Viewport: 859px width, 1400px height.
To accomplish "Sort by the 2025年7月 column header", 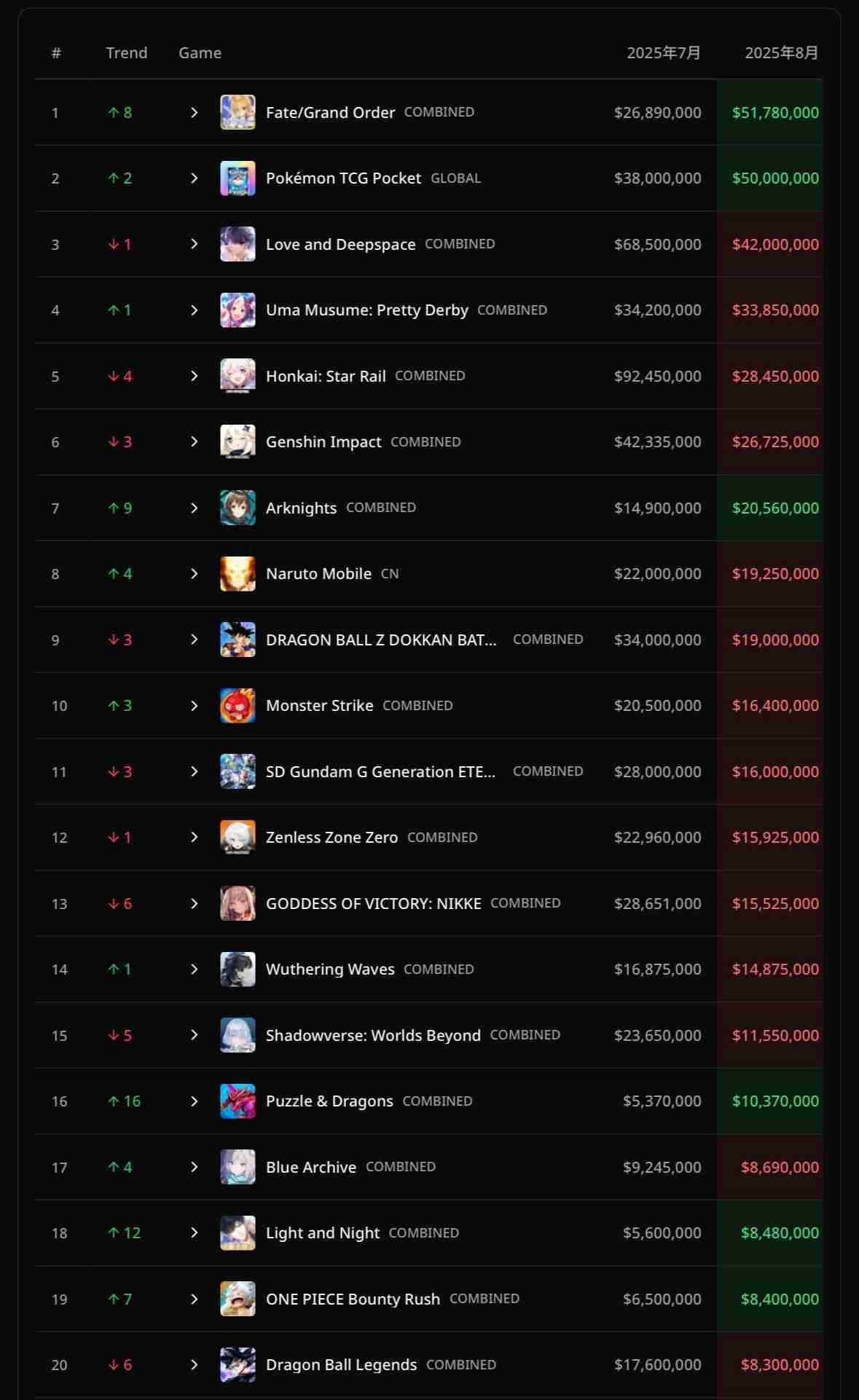I will tap(664, 53).
